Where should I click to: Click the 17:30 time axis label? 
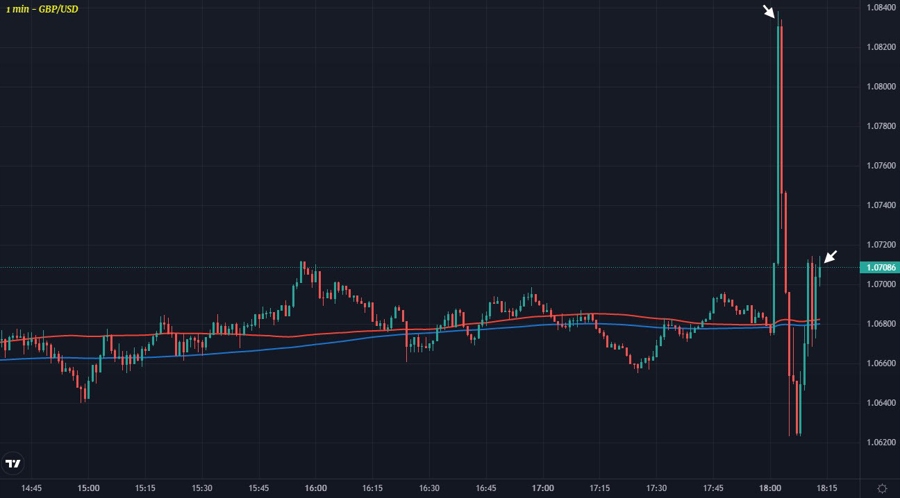[x=657, y=488]
